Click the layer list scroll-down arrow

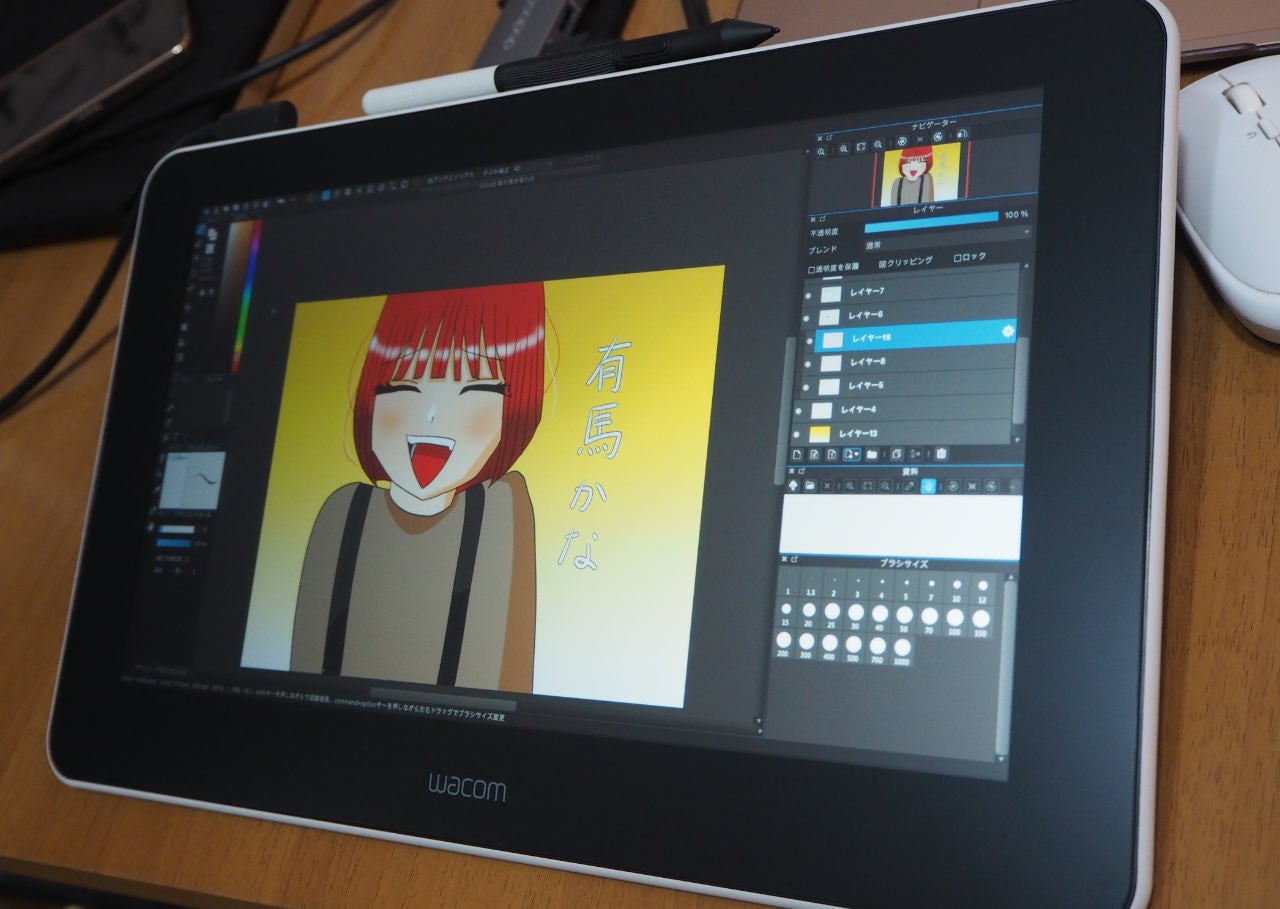pos(1018,439)
